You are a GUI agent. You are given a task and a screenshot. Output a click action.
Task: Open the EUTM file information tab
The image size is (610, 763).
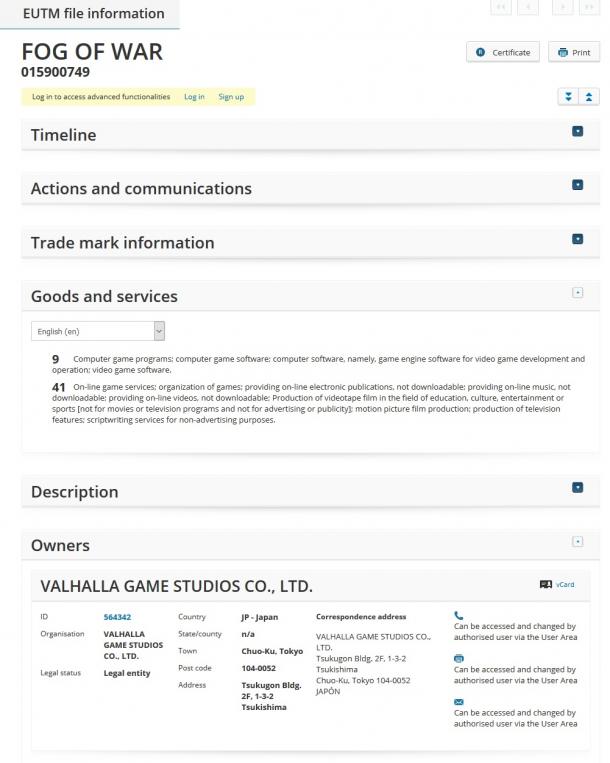point(90,14)
